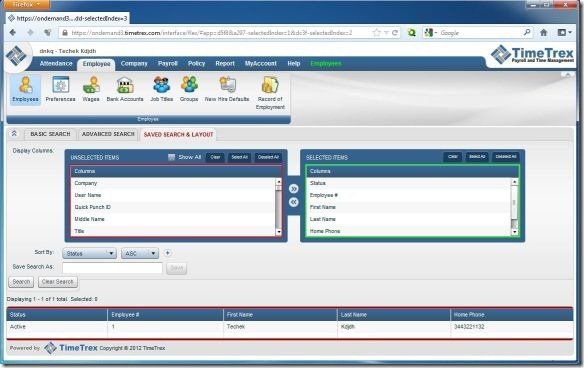Open the Job Titles icon
The image size is (584, 368).
click(162, 89)
